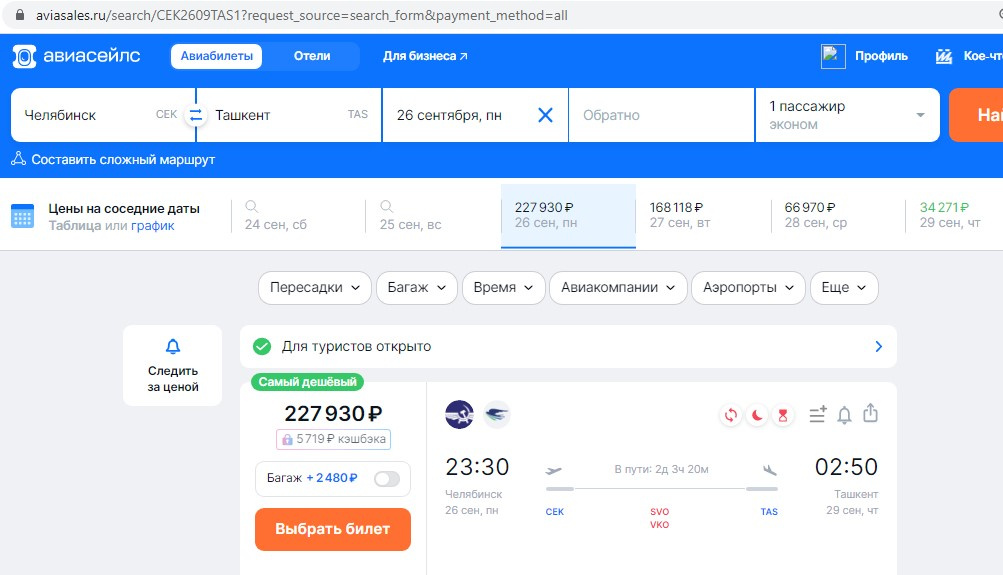Screen dimensions: 1003x575
Task: Clear the departure date 26 сентября
Action: tap(545, 115)
